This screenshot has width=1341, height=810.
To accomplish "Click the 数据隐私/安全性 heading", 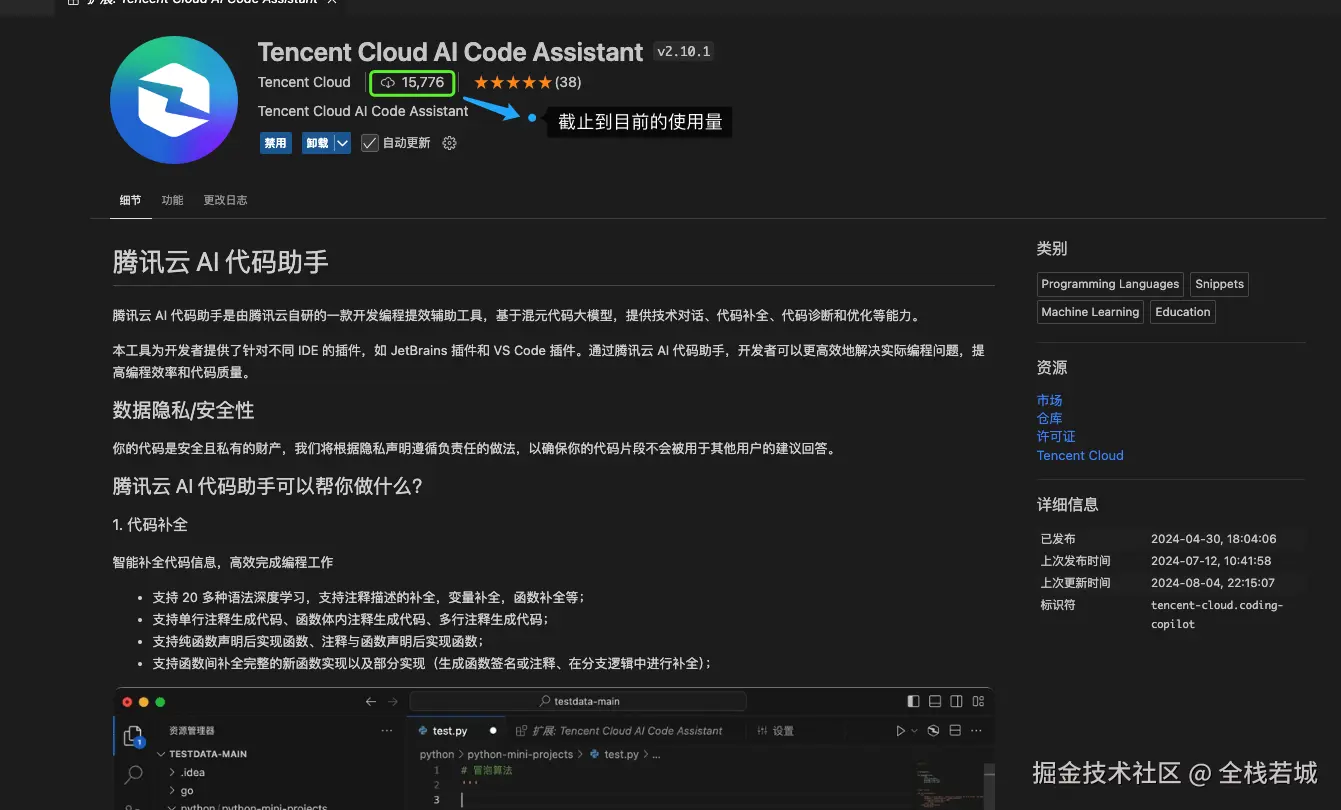I will [x=183, y=410].
